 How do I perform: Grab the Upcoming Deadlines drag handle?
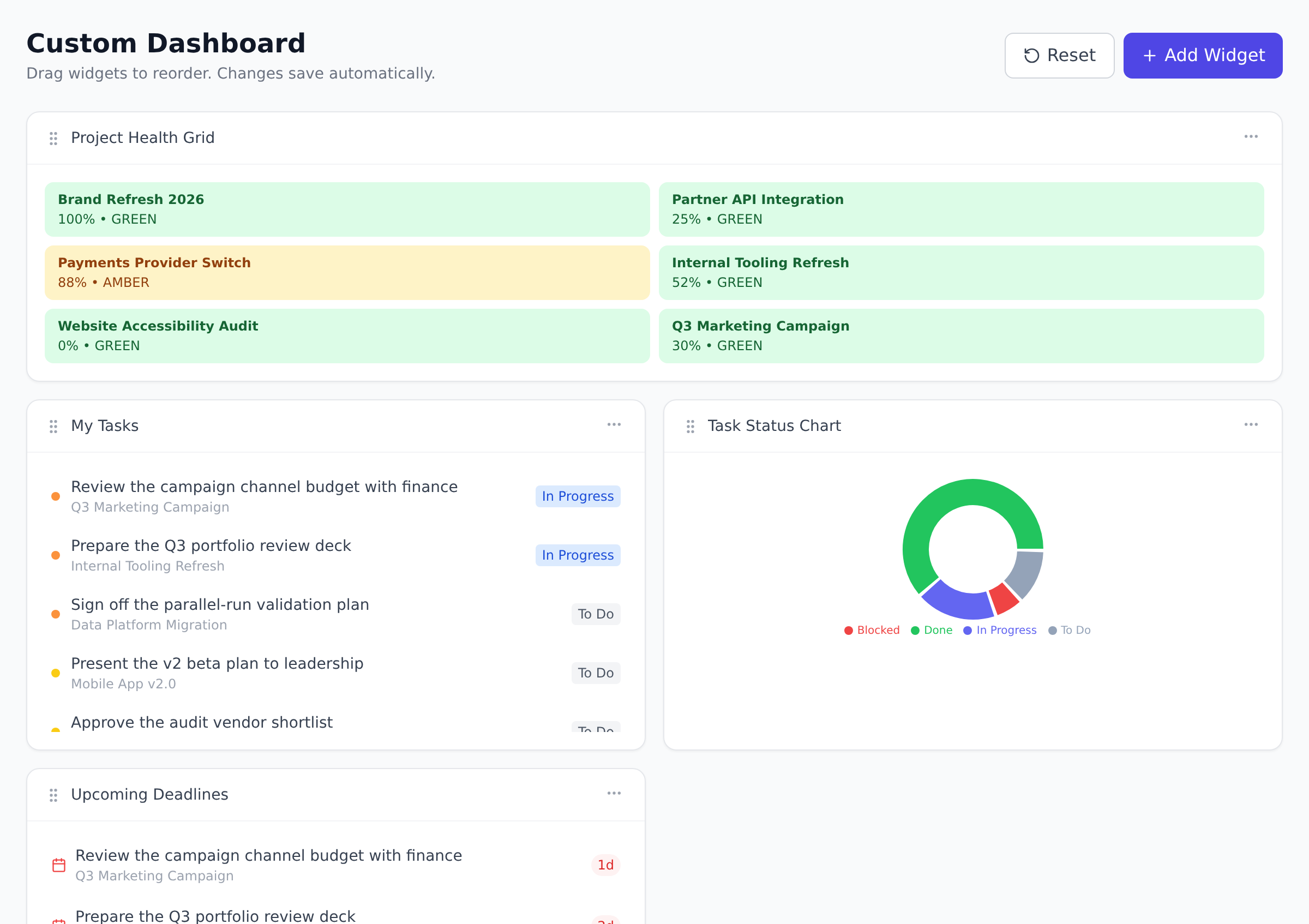coord(53,795)
